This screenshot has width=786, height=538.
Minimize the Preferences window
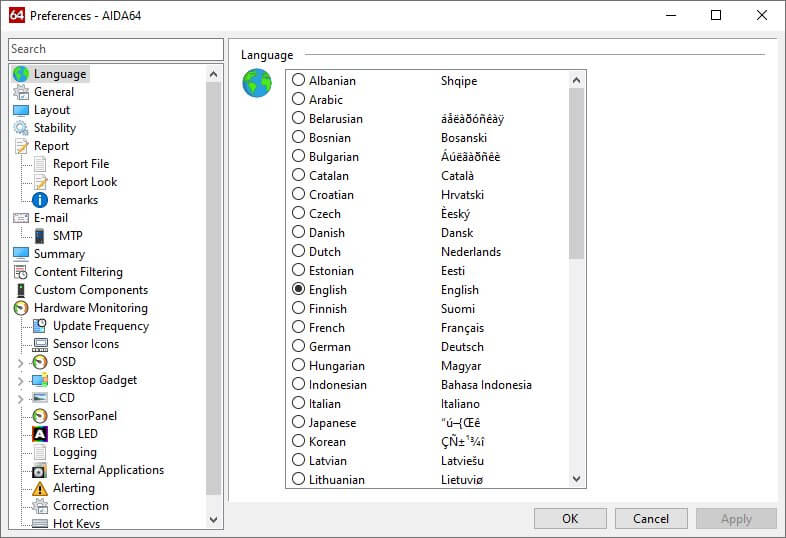671,15
